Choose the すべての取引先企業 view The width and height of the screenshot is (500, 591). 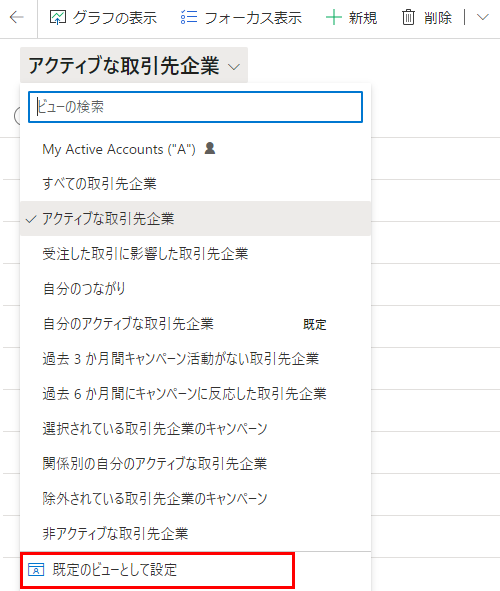[x=195, y=184]
